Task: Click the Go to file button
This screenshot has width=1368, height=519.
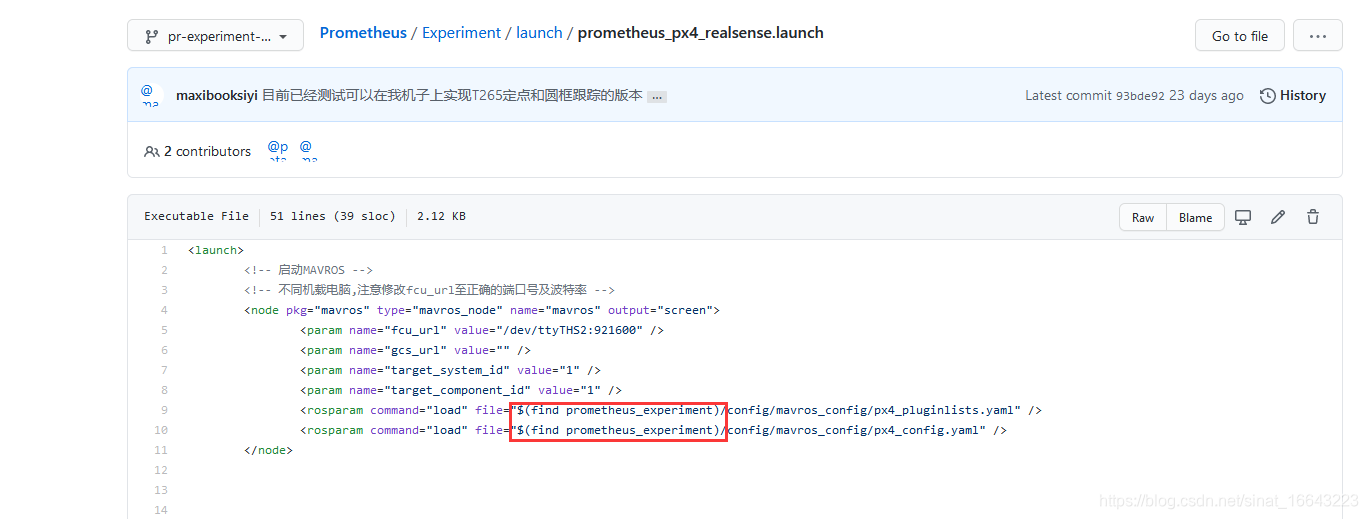Action: click(x=1240, y=36)
